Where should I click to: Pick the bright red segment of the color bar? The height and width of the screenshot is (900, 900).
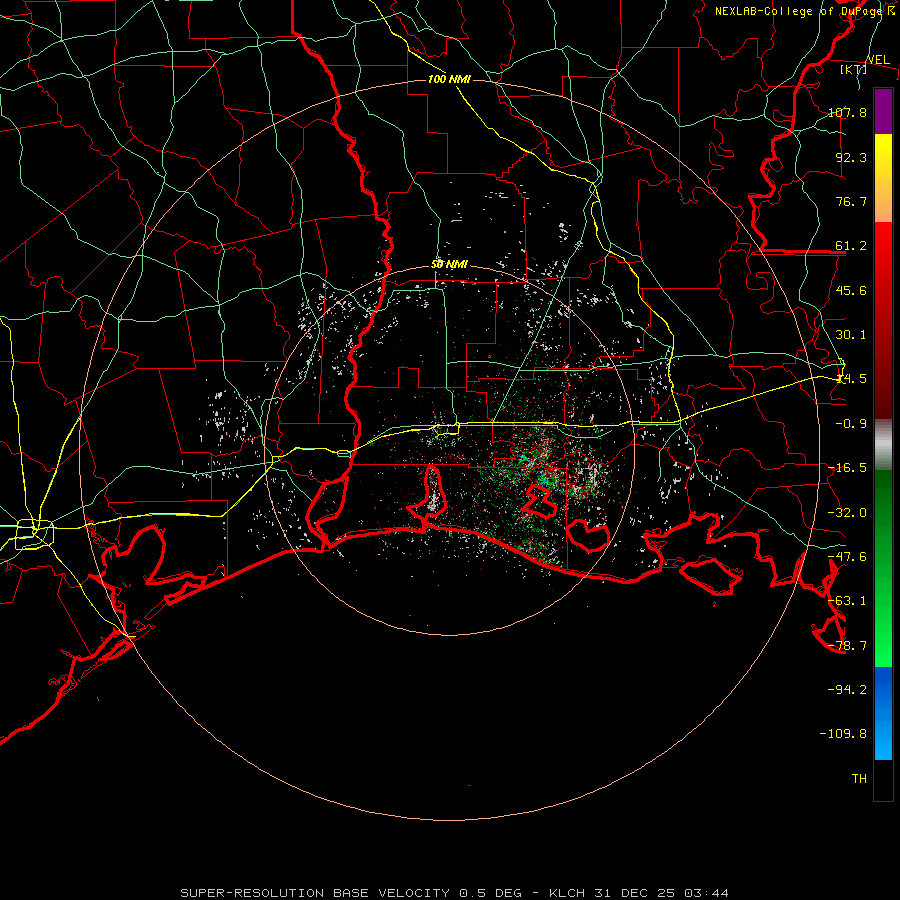[x=883, y=247]
